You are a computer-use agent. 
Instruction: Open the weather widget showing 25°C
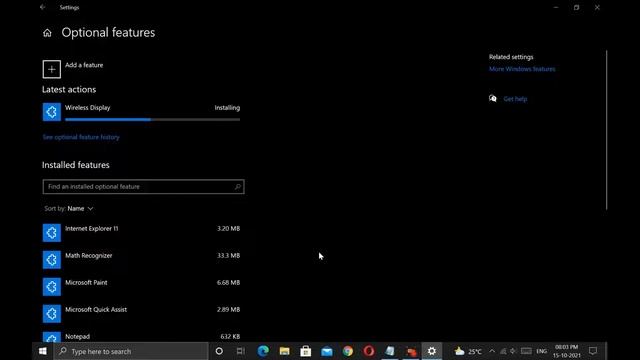coord(468,351)
